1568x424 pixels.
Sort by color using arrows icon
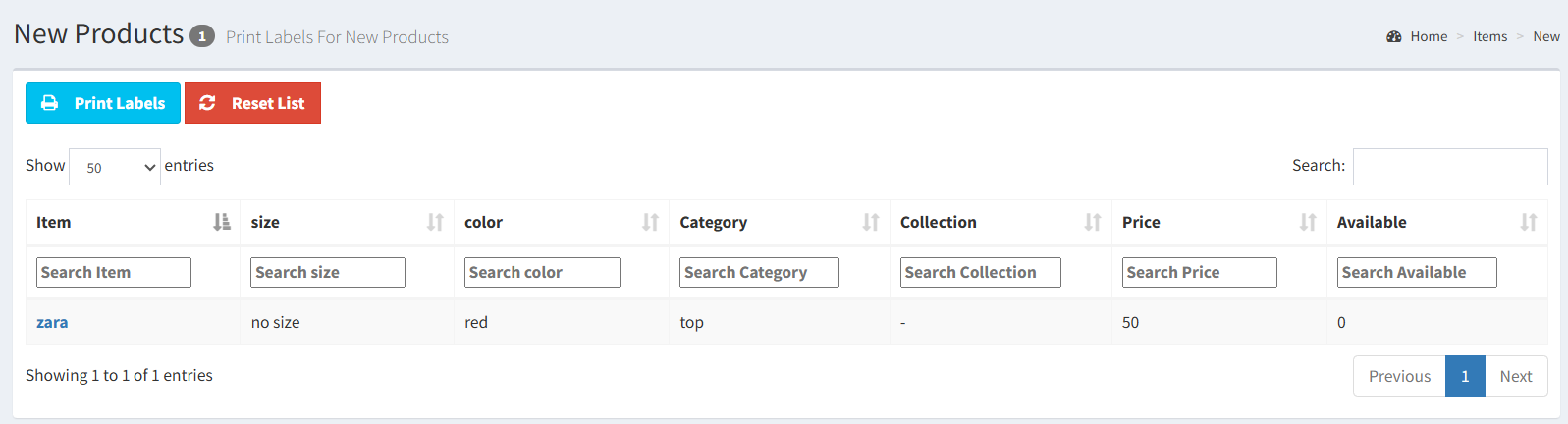pos(650,222)
